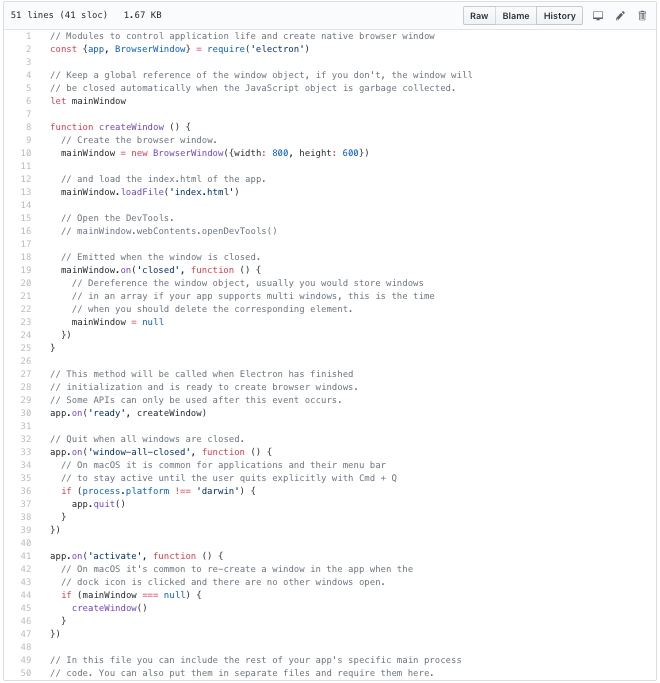The image size is (660, 683).
Task: Select line number 19
Action: click(x=26, y=270)
